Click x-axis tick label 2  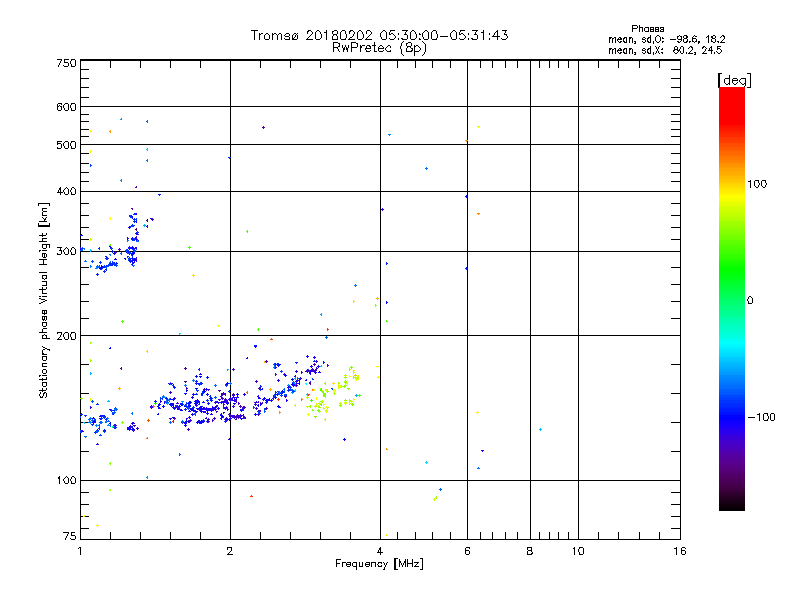[x=230, y=551]
